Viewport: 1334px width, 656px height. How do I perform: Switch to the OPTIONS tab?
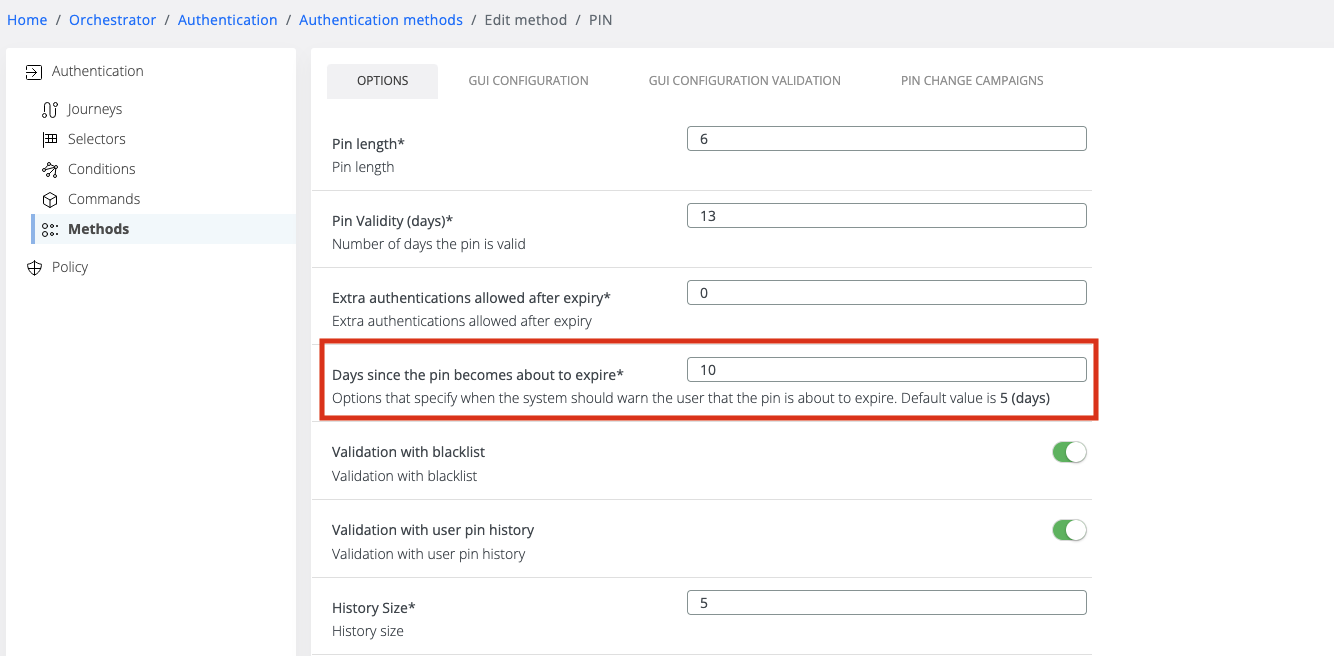pos(382,80)
